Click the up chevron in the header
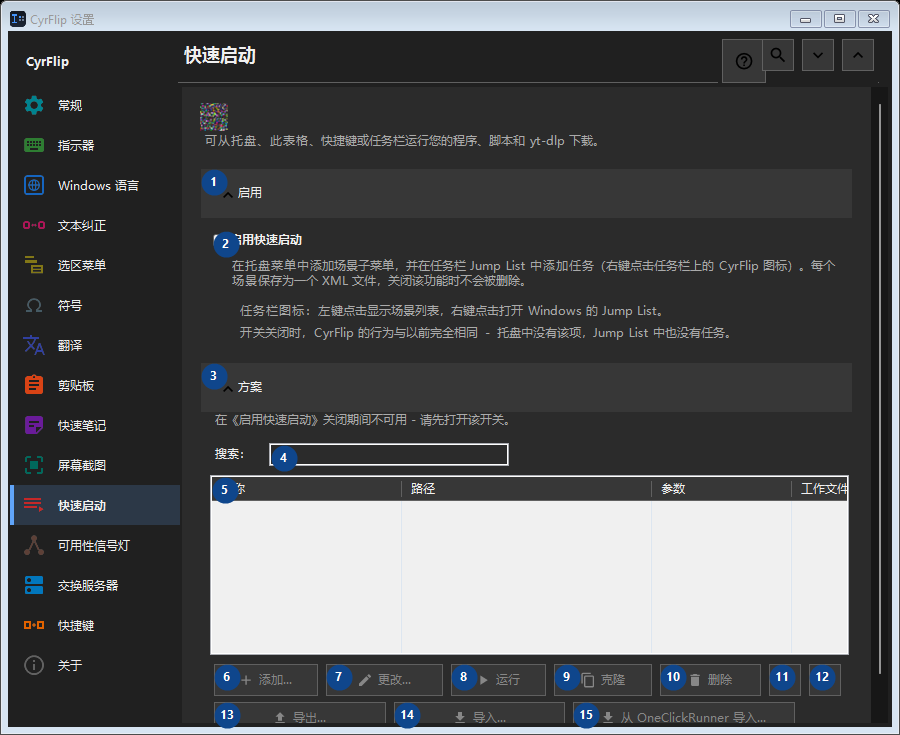This screenshot has width=900, height=735. coord(858,55)
